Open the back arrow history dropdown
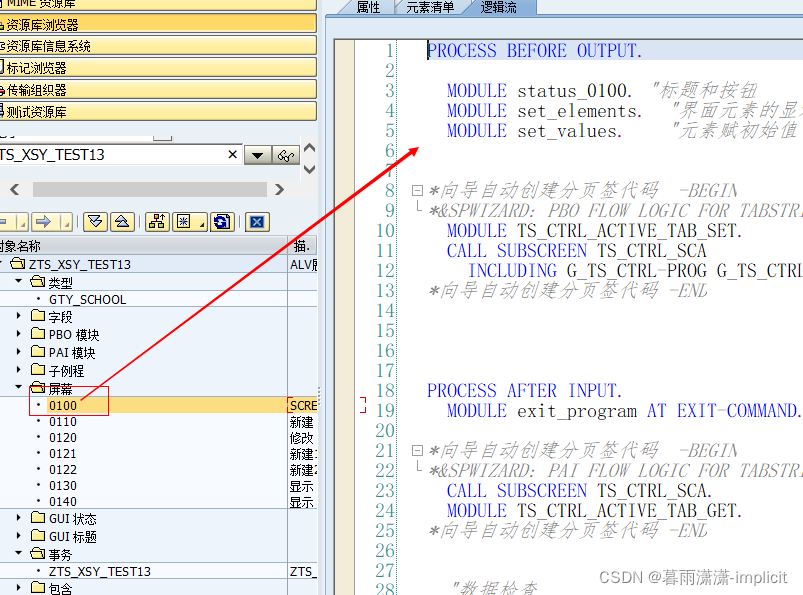 click(22, 222)
